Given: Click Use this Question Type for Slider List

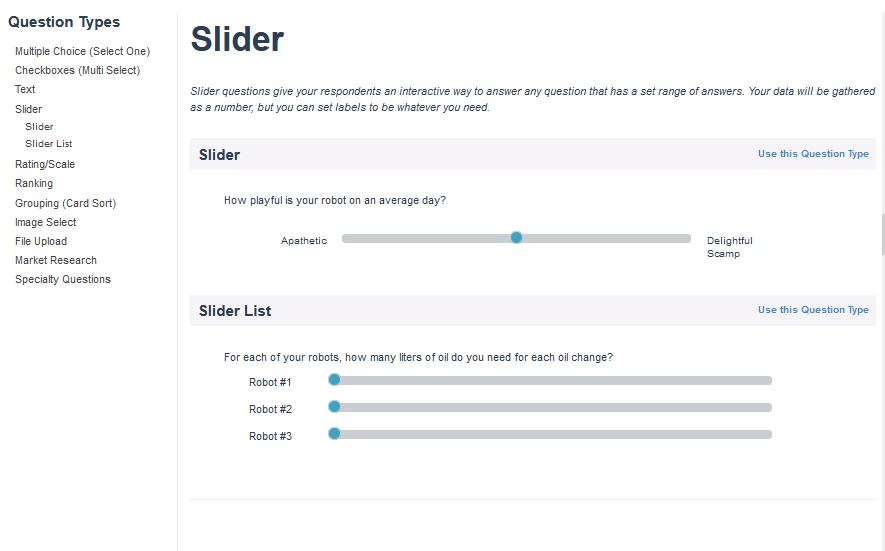Looking at the screenshot, I should coord(813,310).
